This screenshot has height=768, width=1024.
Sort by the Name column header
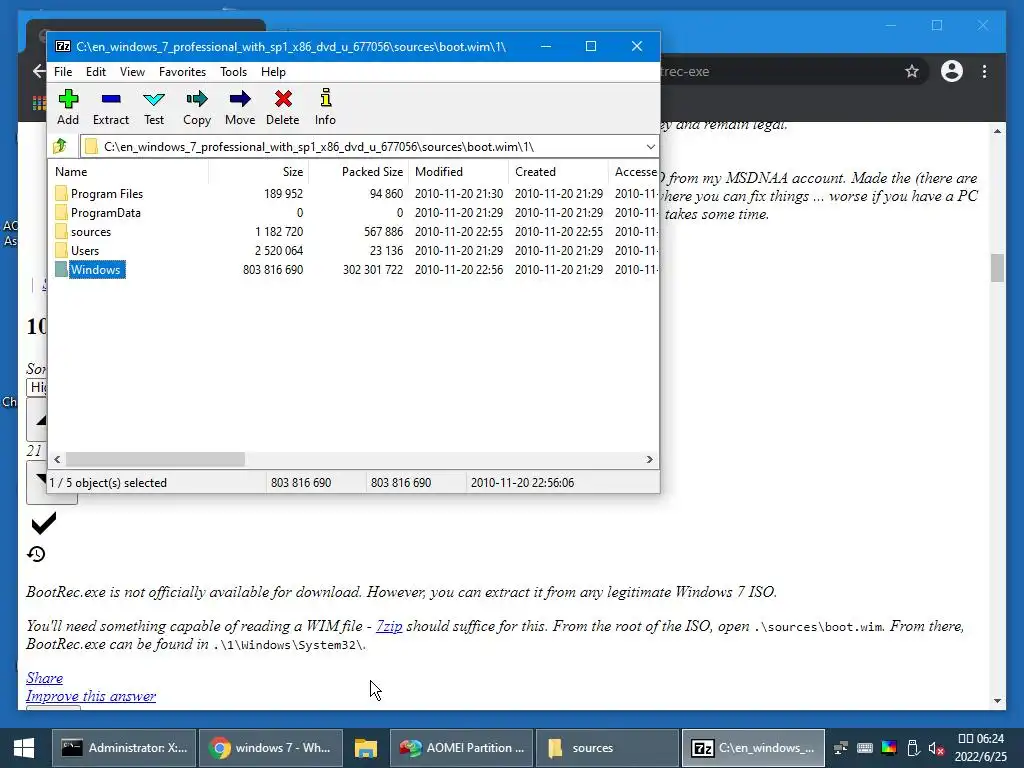point(129,172)
